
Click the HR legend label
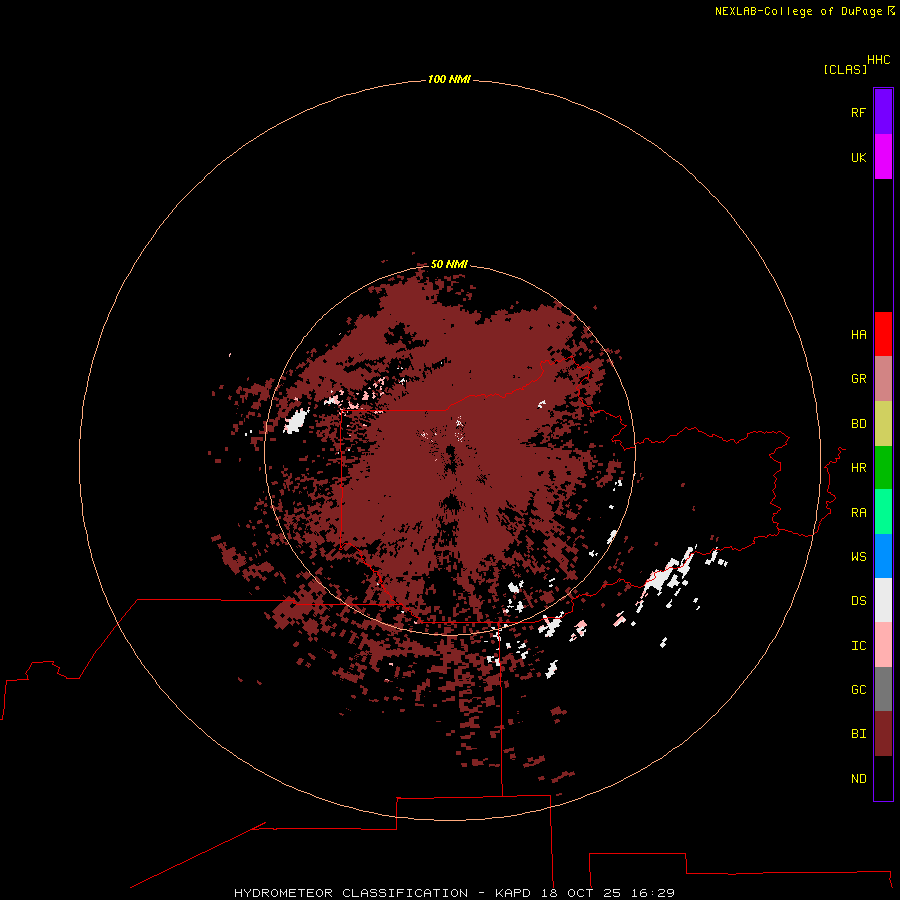[858, 468]
